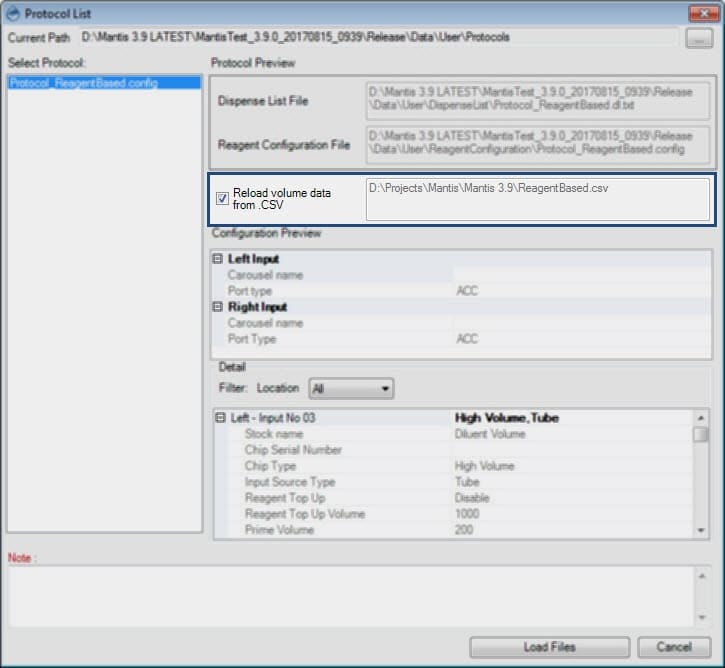The height and width of the screenshot is (668, 725).
Task: Click the Reagent Configuration File path field
Action: [x=537, y=145]
